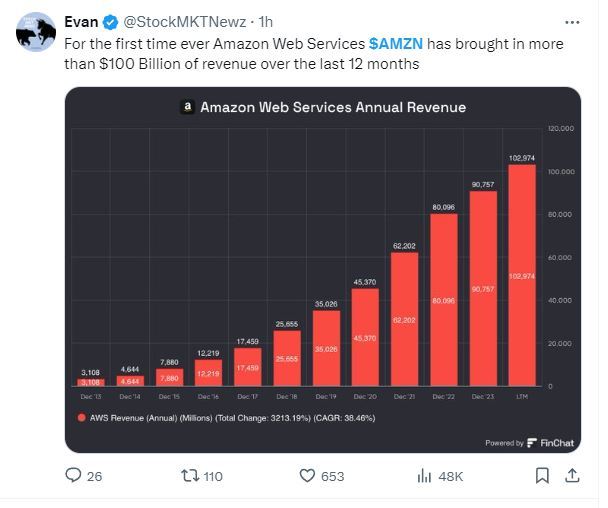The image size is (608, 508).
Task: Share the tweet via share icon
Action: [574, 476]
